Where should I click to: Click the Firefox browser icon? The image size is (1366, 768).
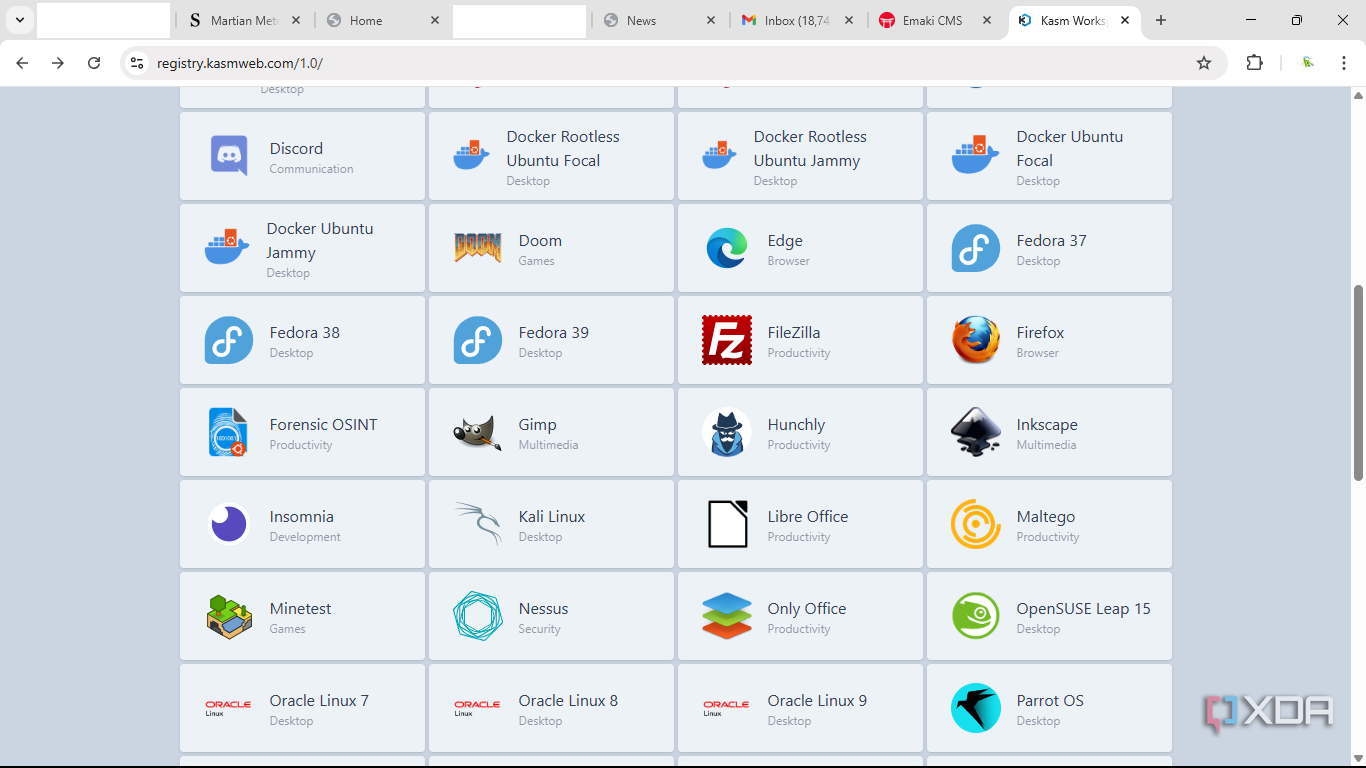[976, 340]
